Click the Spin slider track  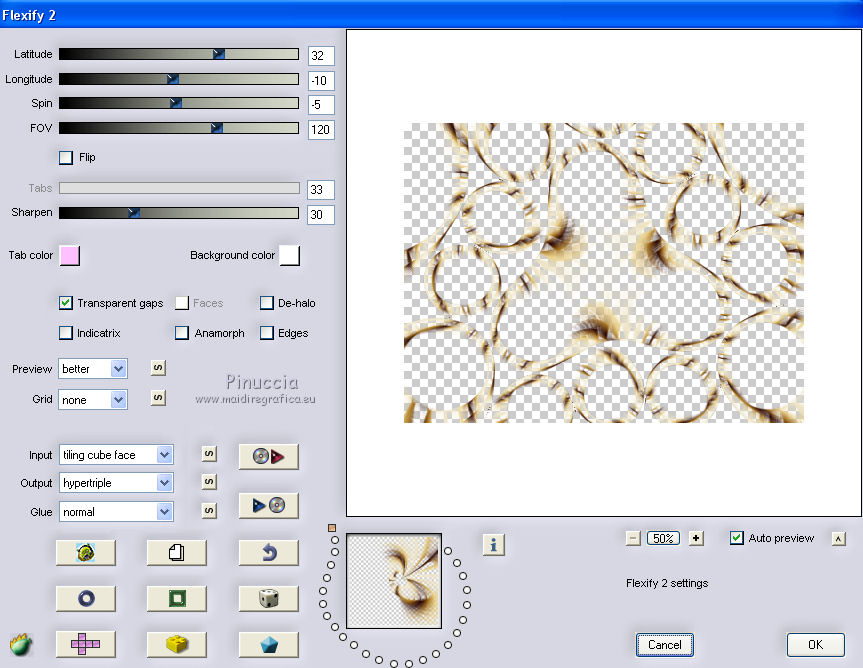(179, 103)
